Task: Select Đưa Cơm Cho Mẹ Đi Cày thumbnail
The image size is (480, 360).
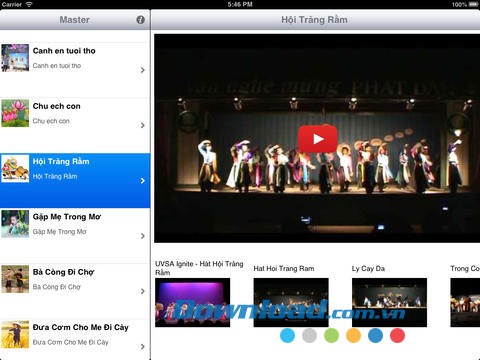Action: coord(15,334)
